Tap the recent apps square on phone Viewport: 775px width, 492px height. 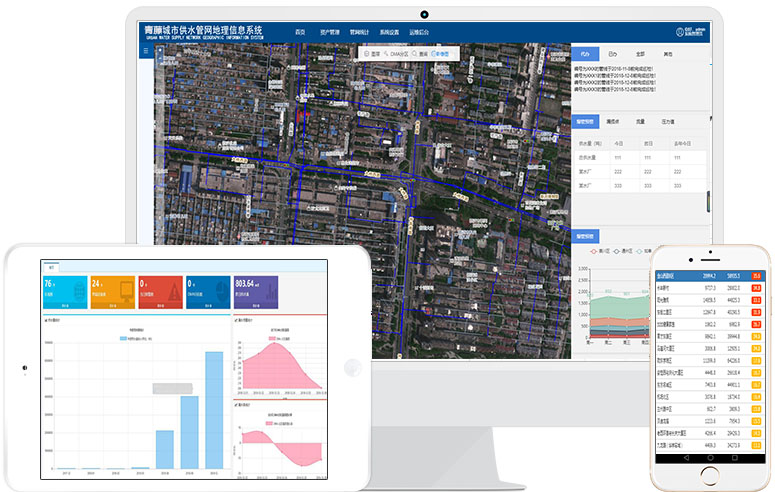pos(735,458)
